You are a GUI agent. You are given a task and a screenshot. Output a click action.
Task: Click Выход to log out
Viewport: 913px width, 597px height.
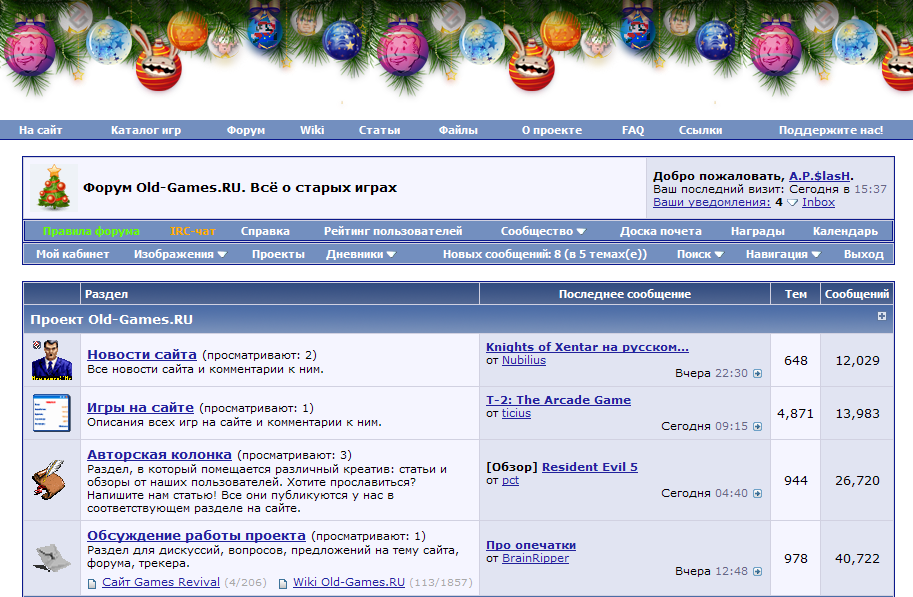pyautogui.click(x=864, y=254)
